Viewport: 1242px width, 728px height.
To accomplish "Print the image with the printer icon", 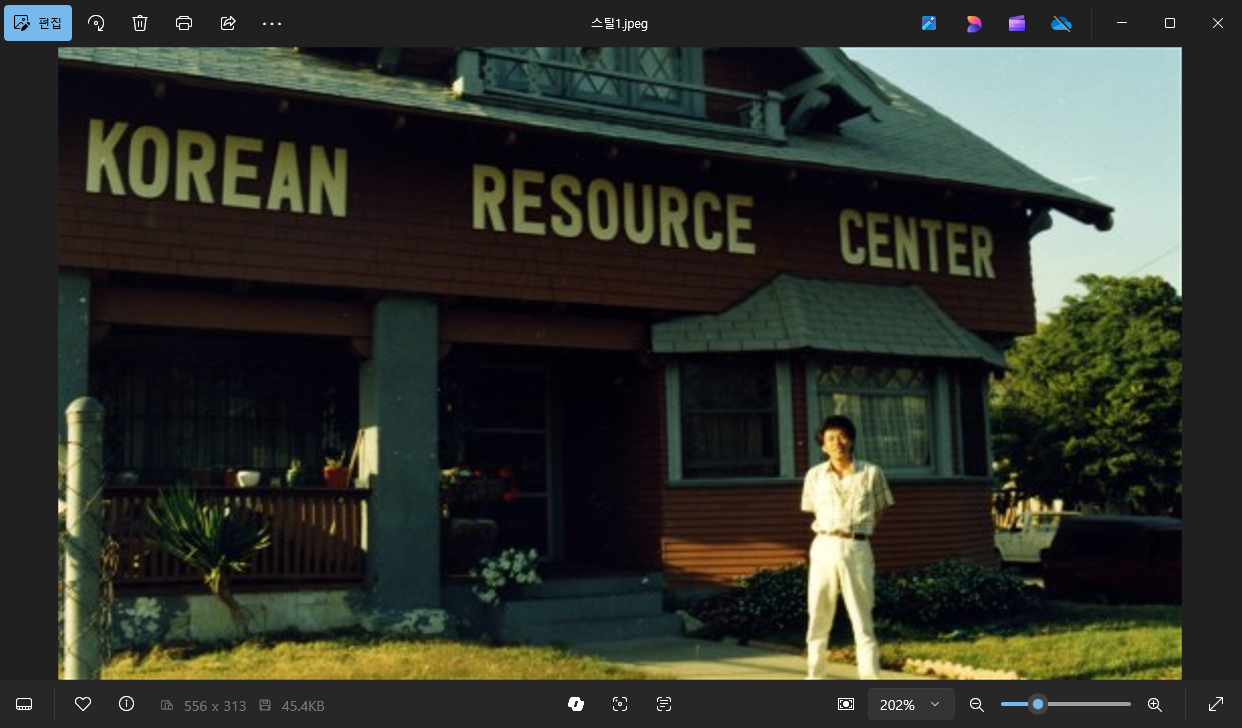I will (184, 23).
